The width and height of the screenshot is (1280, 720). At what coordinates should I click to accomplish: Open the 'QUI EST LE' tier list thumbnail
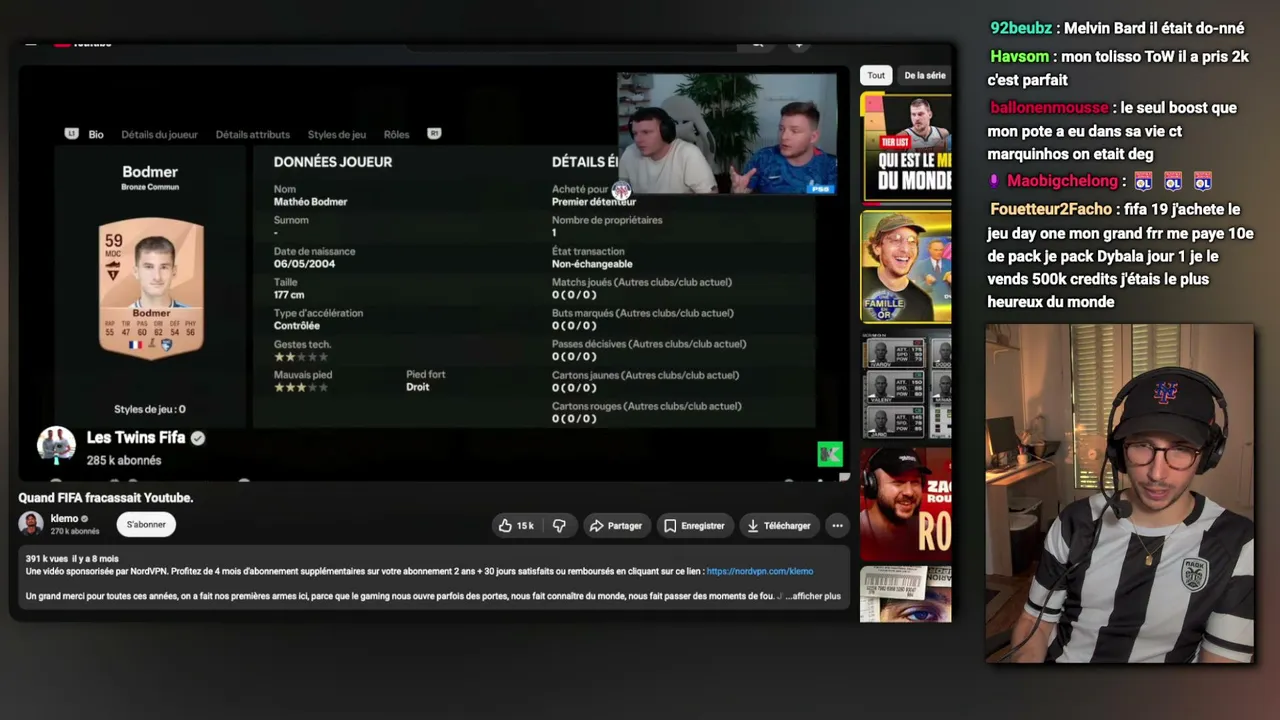point(906,148)
